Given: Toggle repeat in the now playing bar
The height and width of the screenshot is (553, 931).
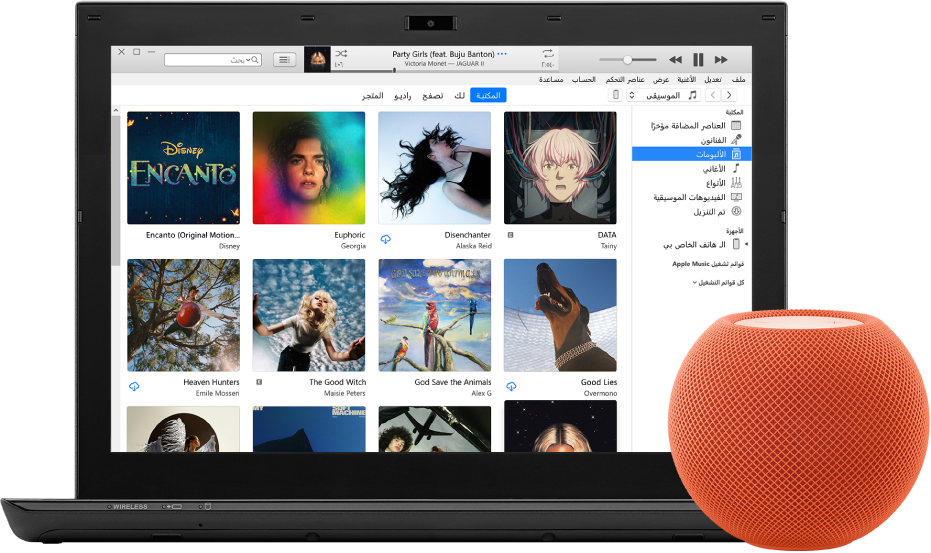Looking at the screenshot, I should click(x=547, y=53).
